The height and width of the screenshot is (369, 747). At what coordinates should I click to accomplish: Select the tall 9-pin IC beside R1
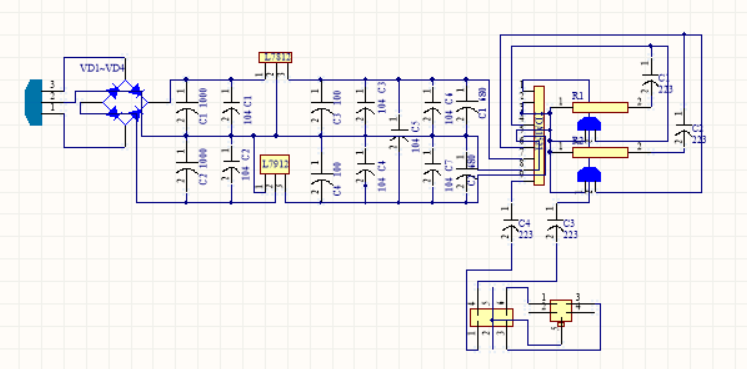(x=539, y=136)
